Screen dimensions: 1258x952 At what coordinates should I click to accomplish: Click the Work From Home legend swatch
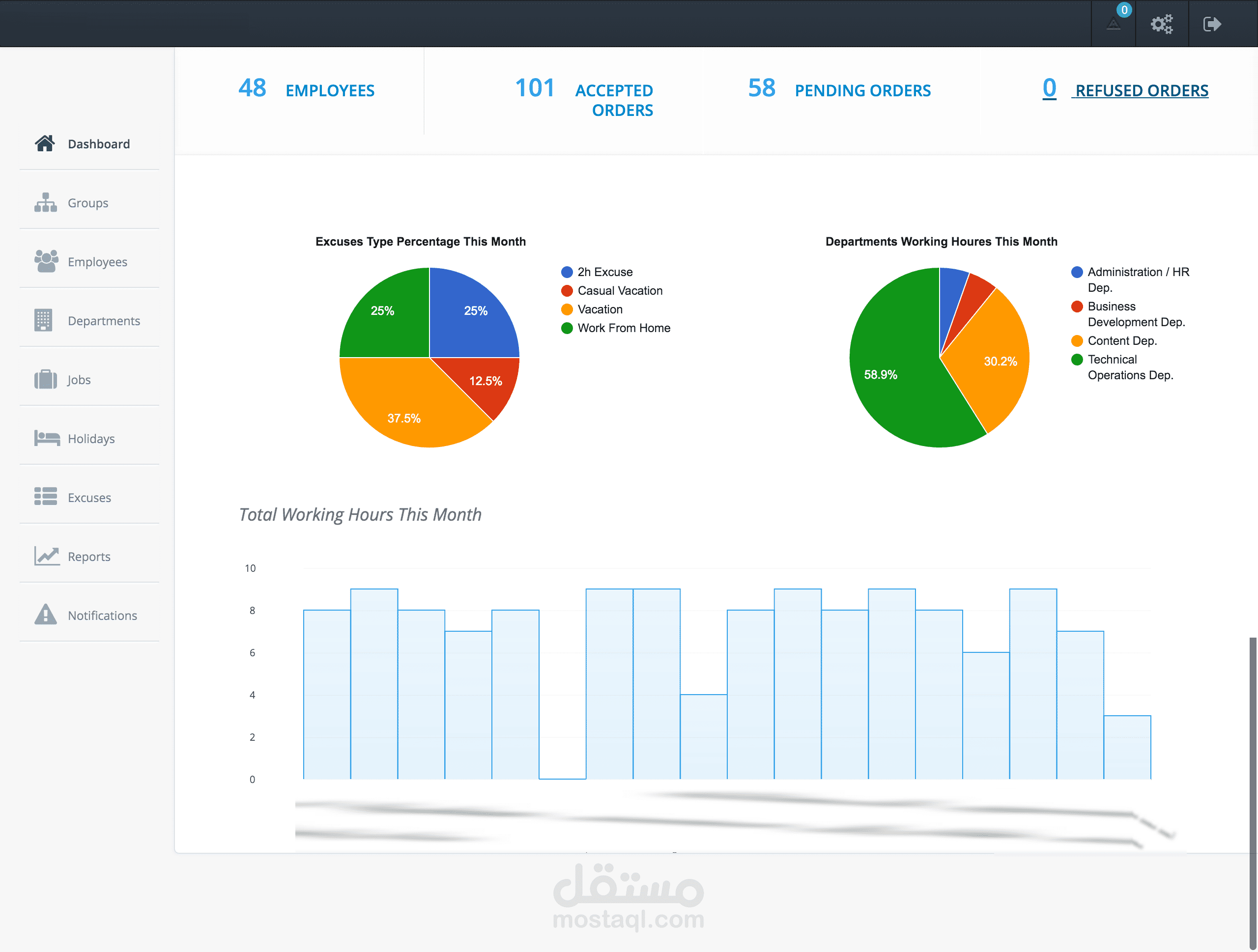(x=567, y=328)
